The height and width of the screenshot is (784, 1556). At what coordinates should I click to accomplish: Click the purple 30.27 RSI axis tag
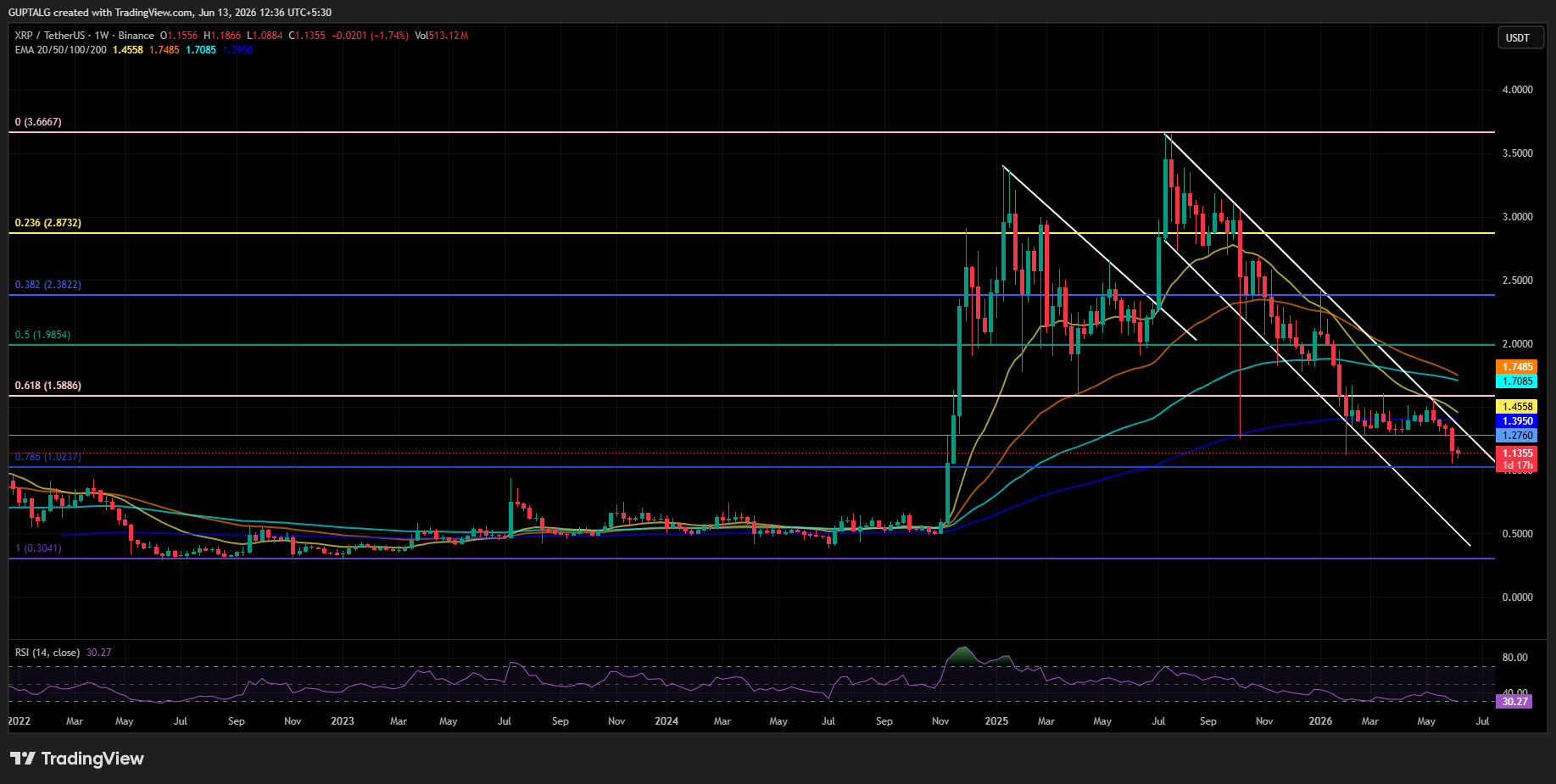click(1514, 702)
